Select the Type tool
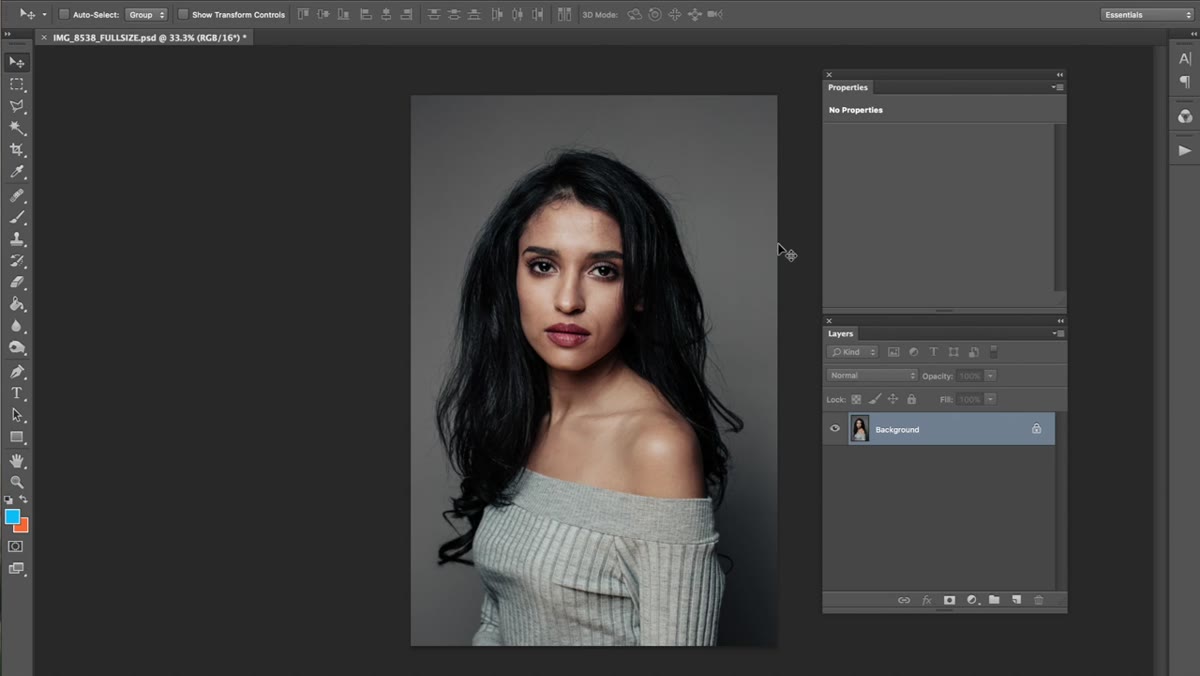 [17, 393]
